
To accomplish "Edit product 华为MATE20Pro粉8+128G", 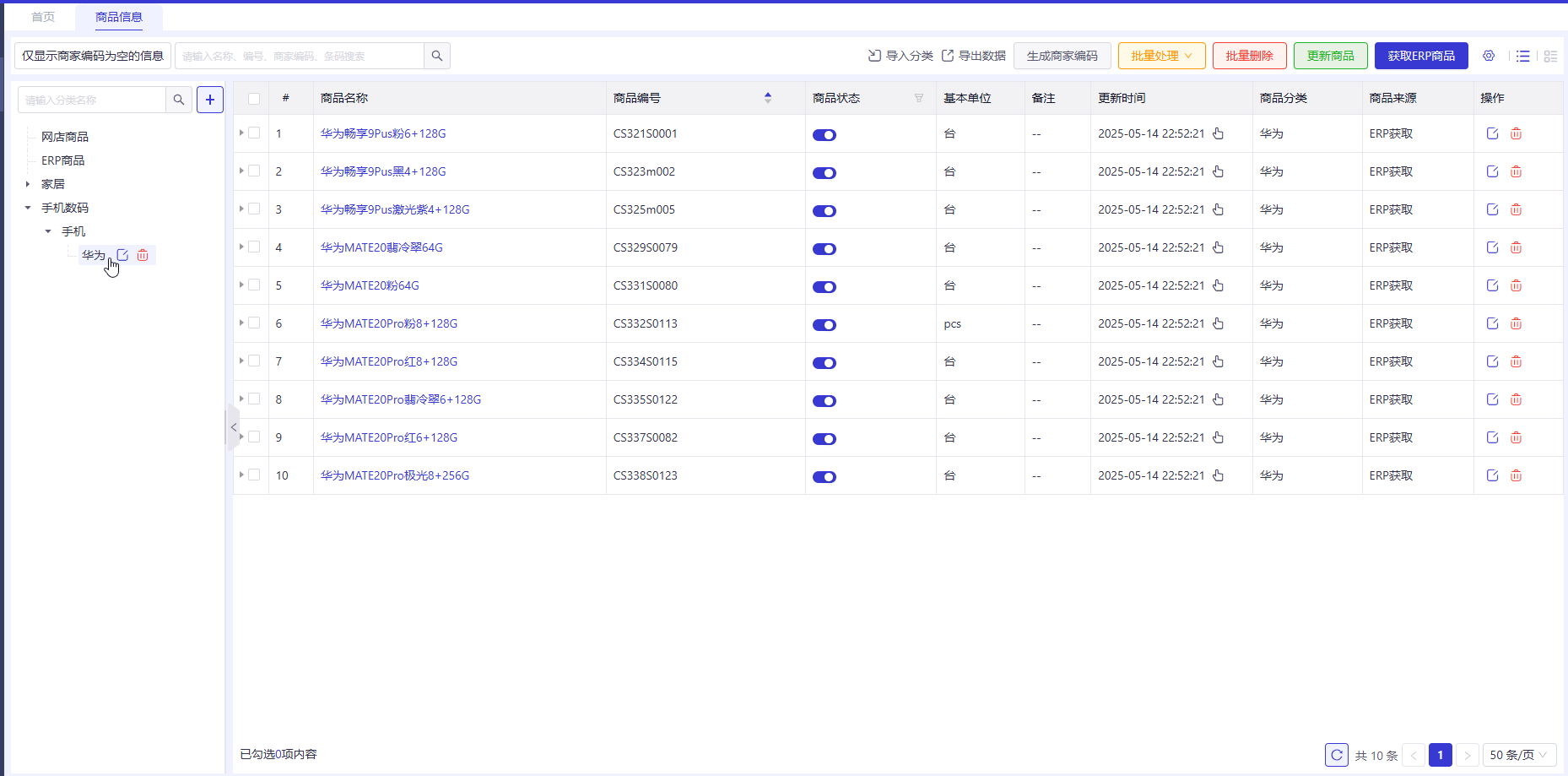I will (1493, 323).
